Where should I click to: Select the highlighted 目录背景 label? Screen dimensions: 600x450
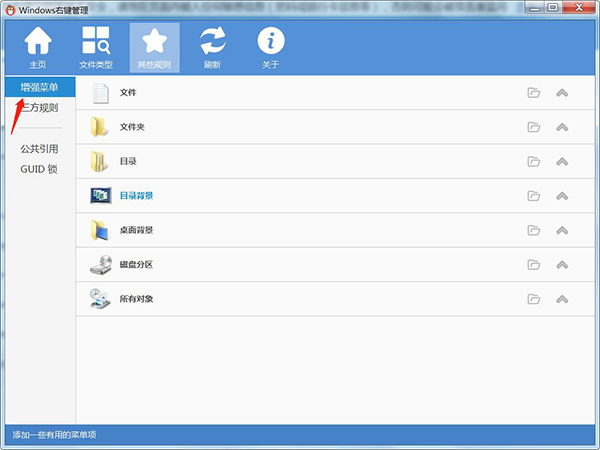coord(136,196)
